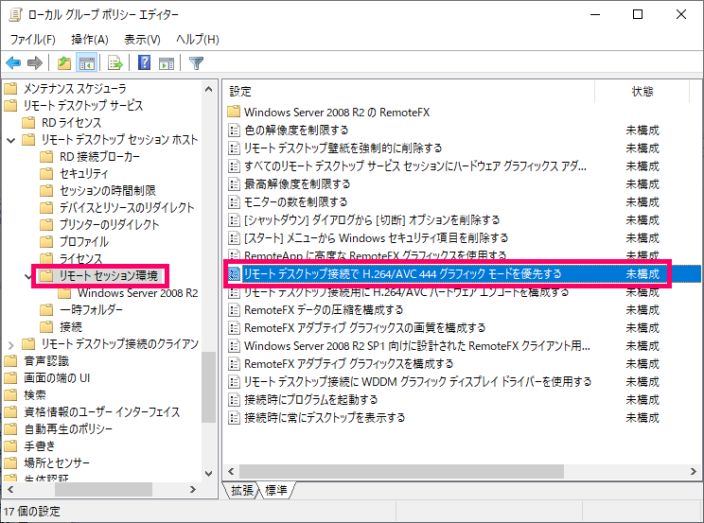This screenshot has width=704, height=523.
Task: Collapse the リモート セッション環境 tree node
Action: [27, 276]
